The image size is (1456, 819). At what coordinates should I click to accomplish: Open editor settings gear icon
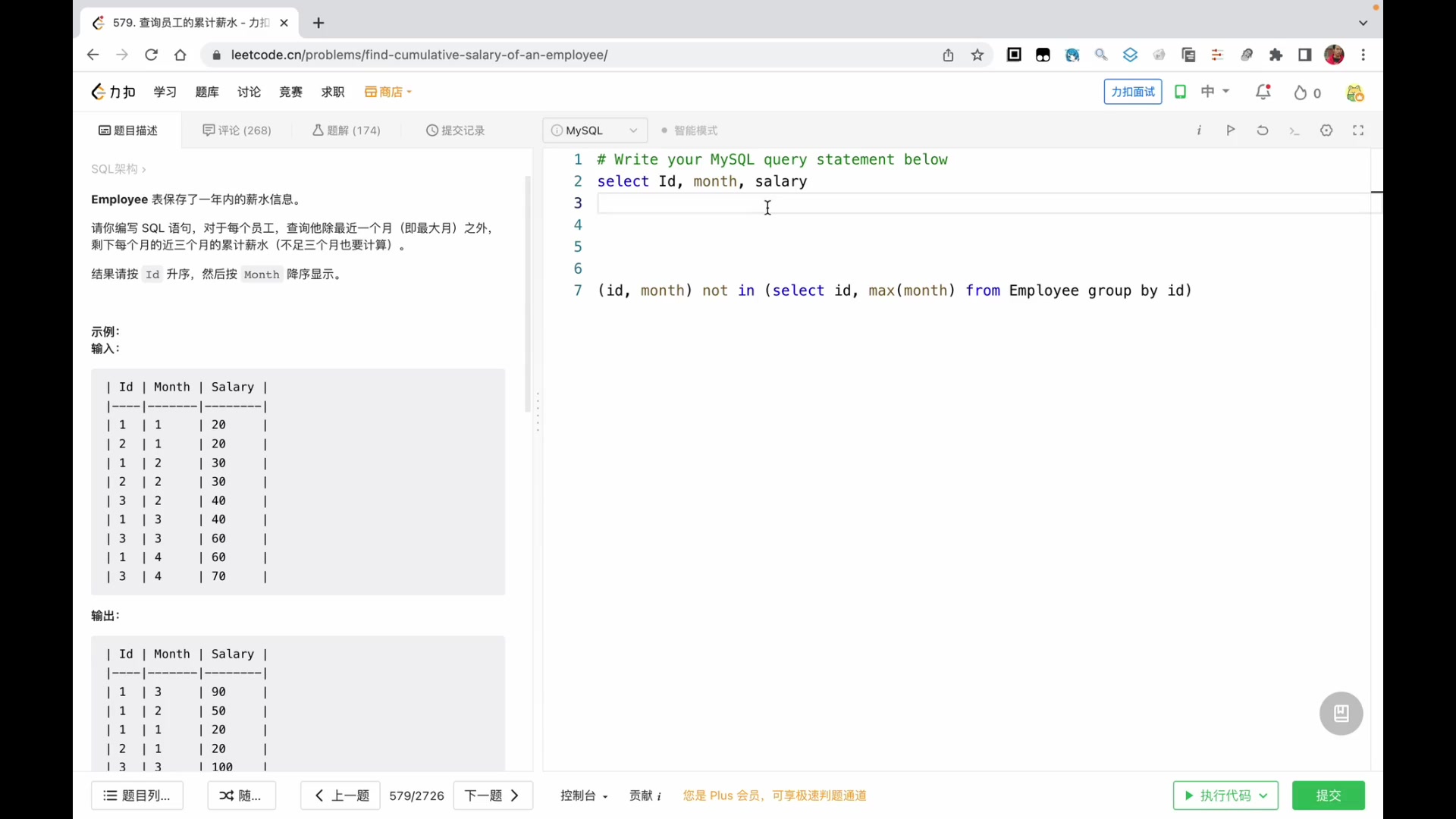coord(1326,130)
